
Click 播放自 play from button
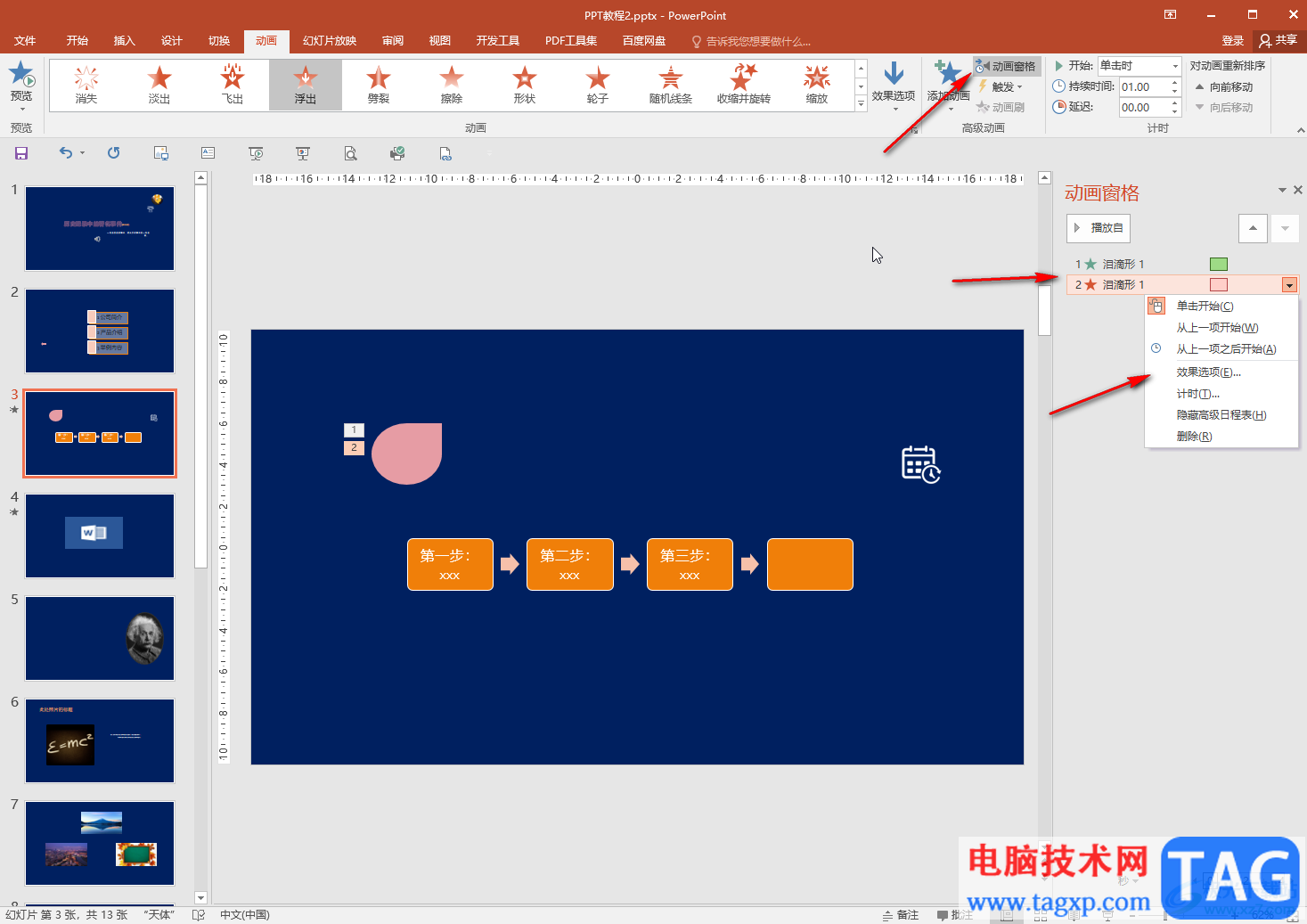(x=1099, y=228)
